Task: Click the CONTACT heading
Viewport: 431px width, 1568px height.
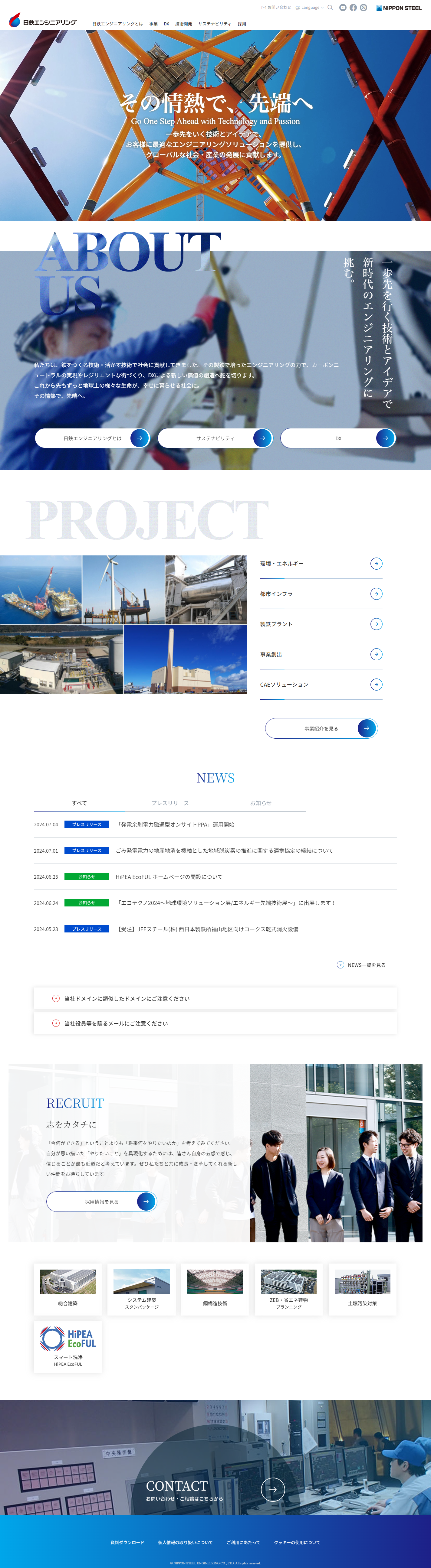Action: [x=177, y=1486]
